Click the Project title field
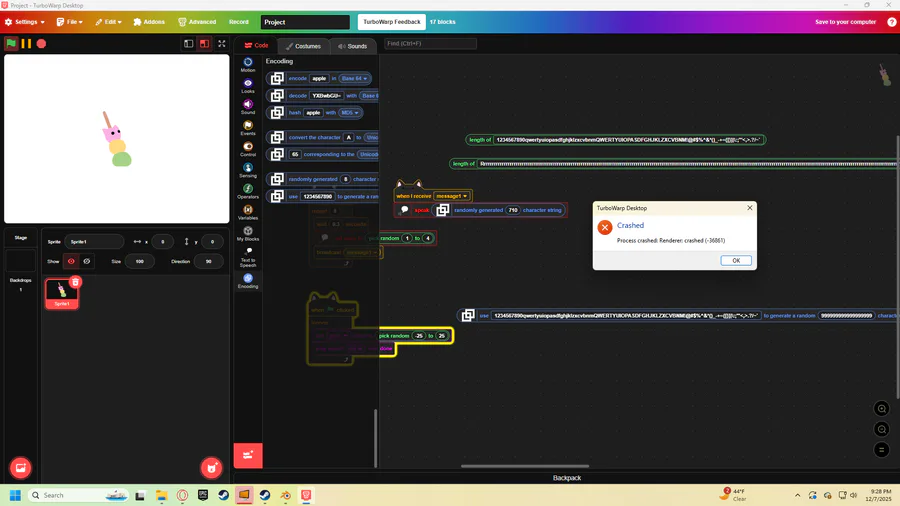Image resolution: width=900 pixels, height=506 pixels. [x=305, y=22]
